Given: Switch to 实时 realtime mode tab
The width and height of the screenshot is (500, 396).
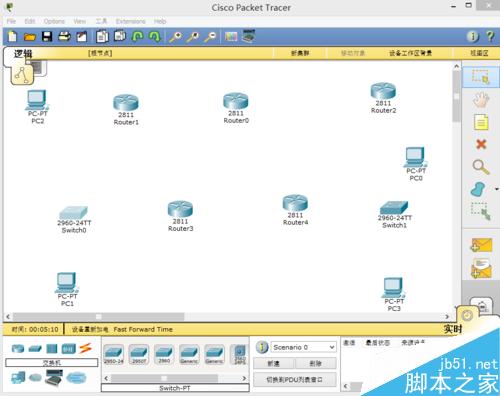Looking at the screenshot, I should pyautogui.click(x=452, y=329).
